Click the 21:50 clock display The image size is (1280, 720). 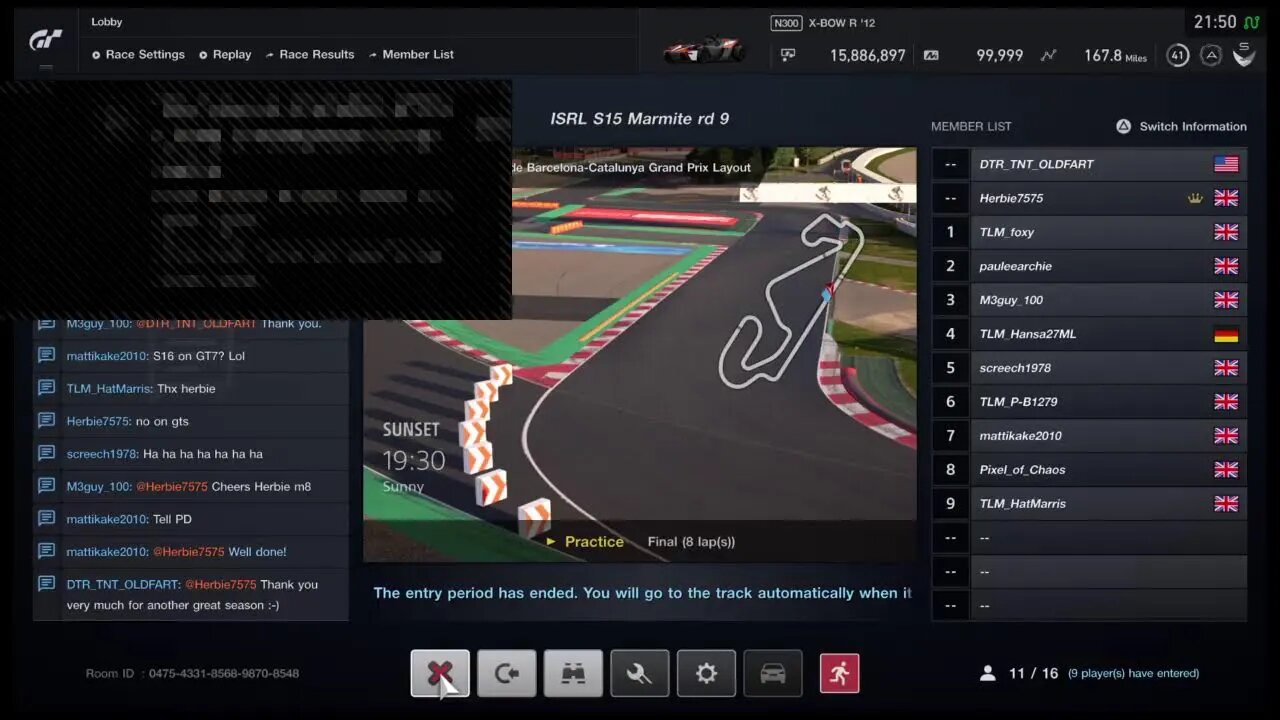[x=1215, y=22]
